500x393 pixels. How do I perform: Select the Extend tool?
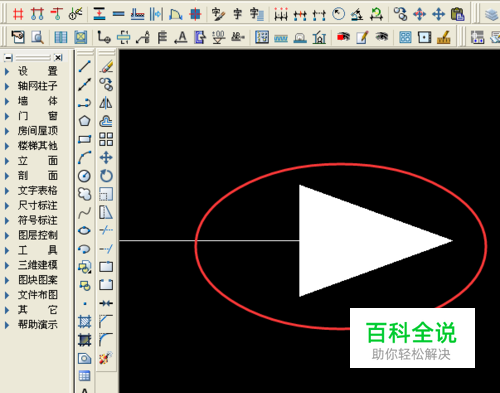(106, 249)
